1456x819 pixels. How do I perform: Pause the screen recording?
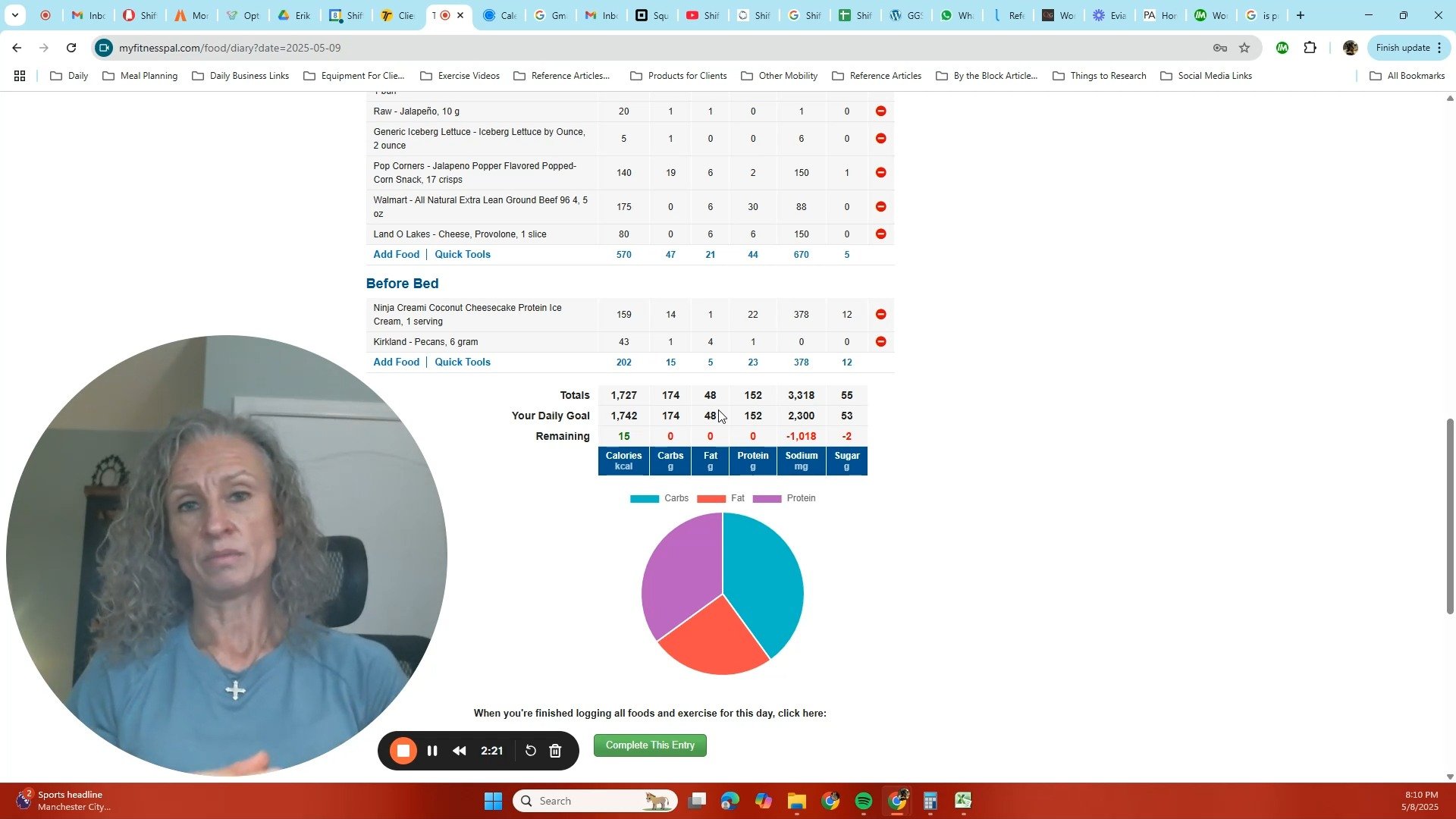point(432,751)
